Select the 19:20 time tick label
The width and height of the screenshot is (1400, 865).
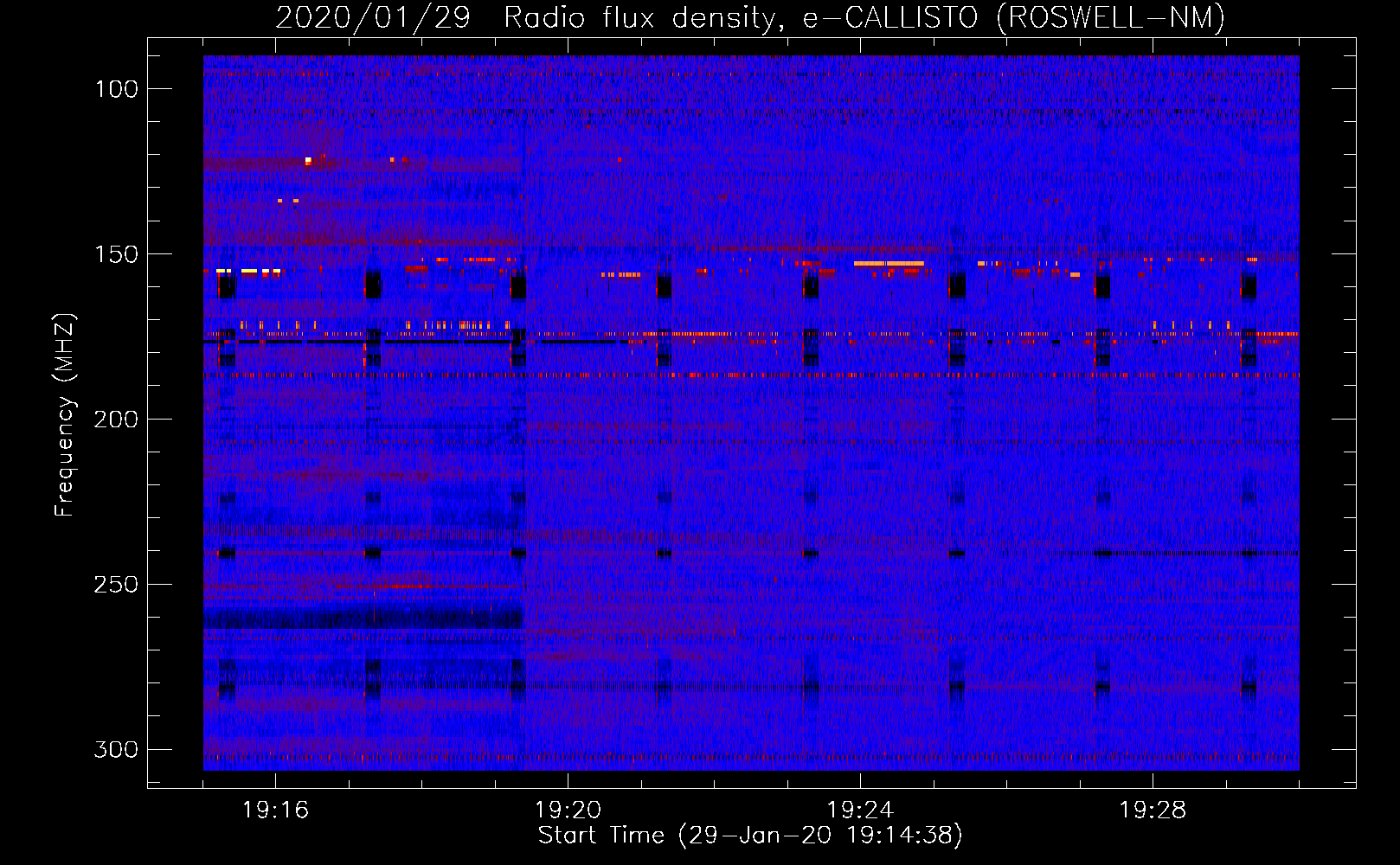pos(568,811)
